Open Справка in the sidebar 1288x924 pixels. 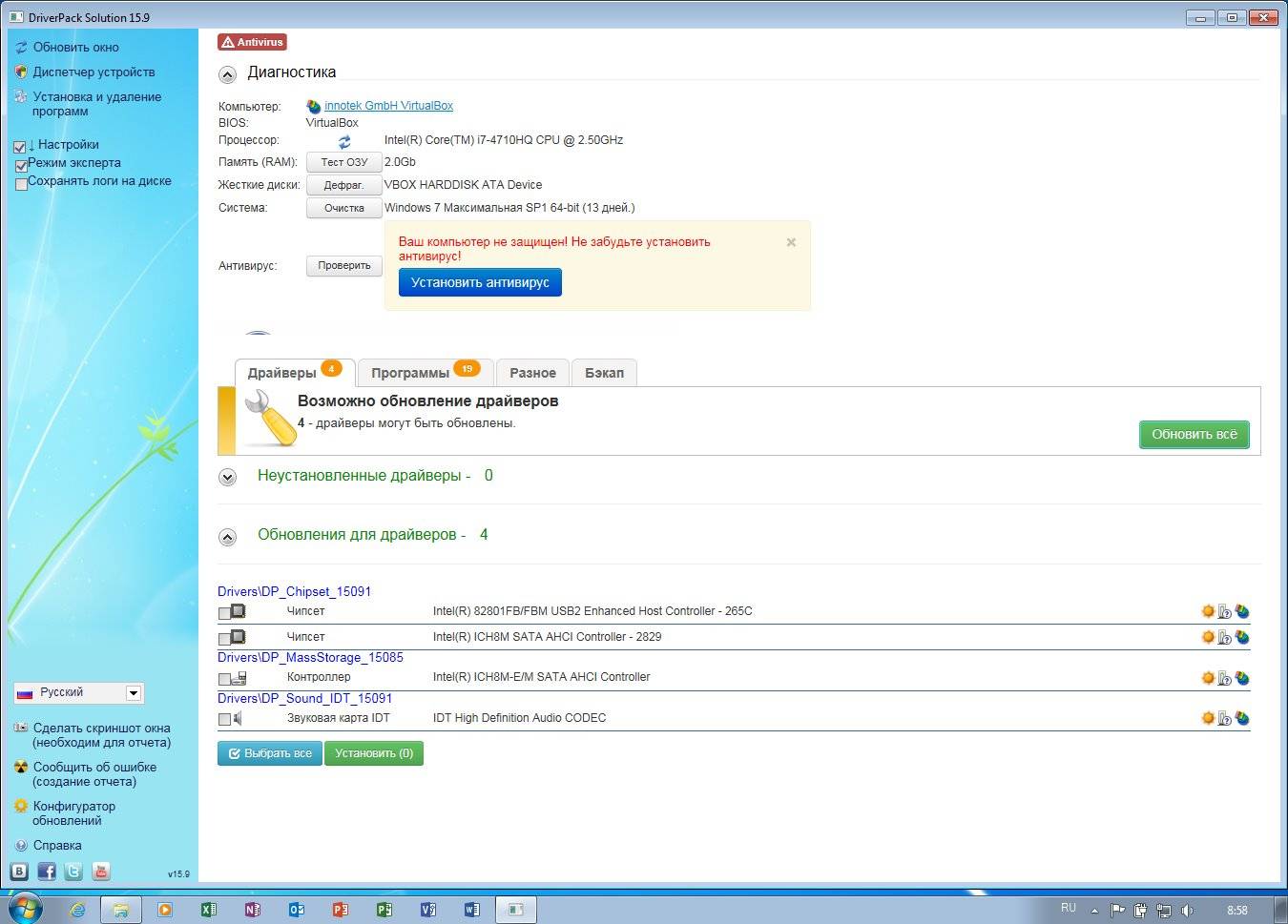56,846
